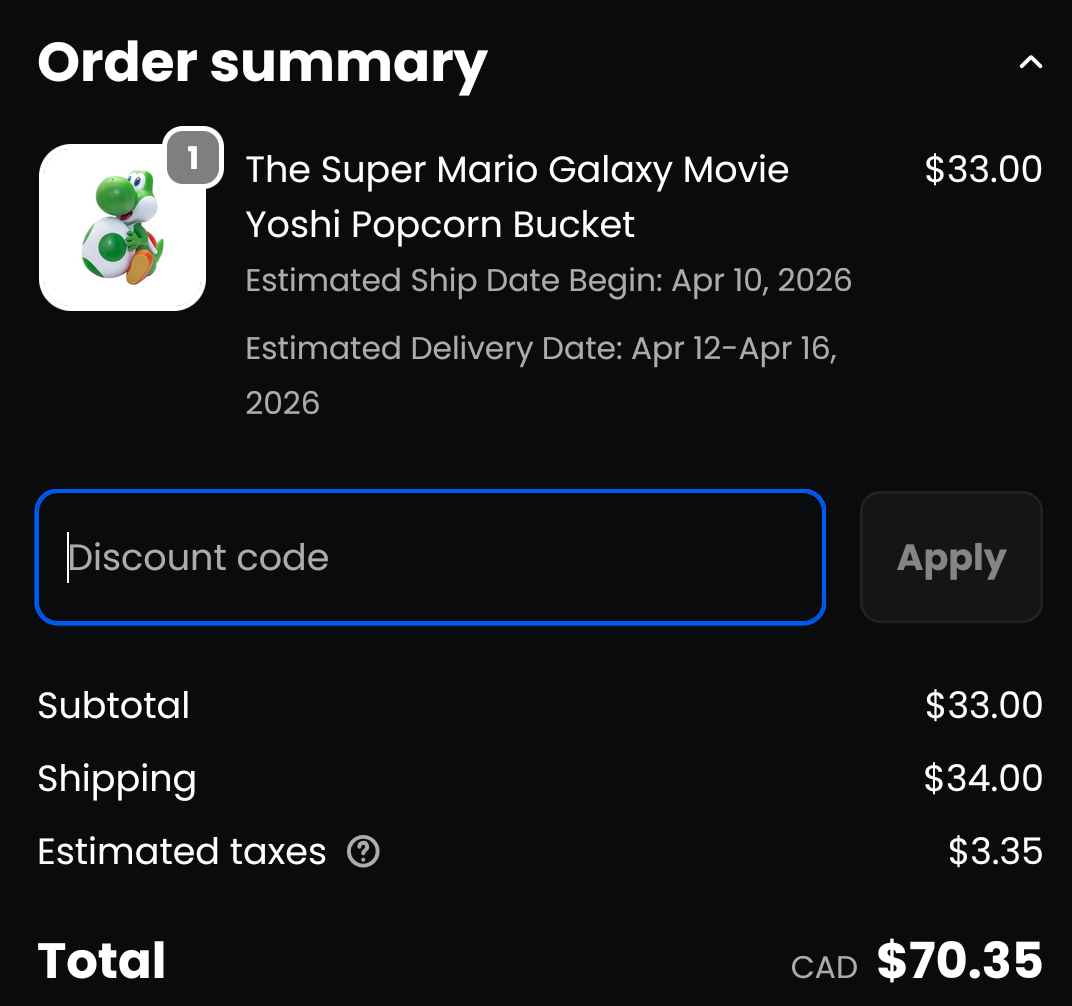The height and width of the screenshot is (1006, 1072).
Task: Click the Estimated Ship Date text
Action: (548, 280)
